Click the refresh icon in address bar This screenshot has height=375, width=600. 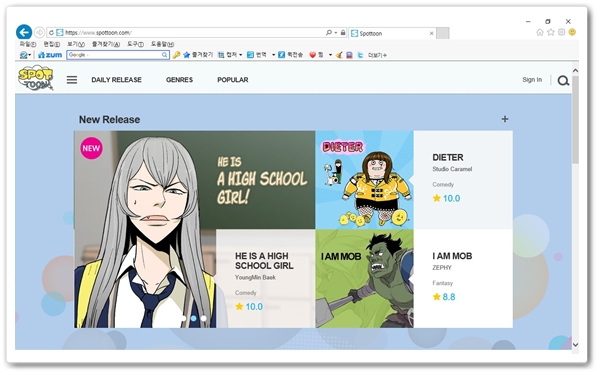(x=51, y=33)
